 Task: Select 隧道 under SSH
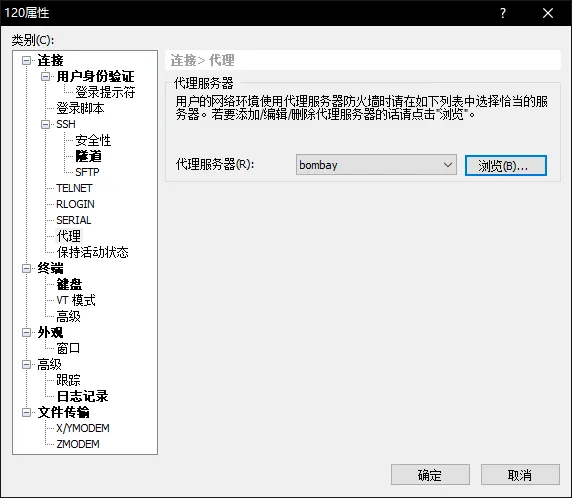point(88,156)
